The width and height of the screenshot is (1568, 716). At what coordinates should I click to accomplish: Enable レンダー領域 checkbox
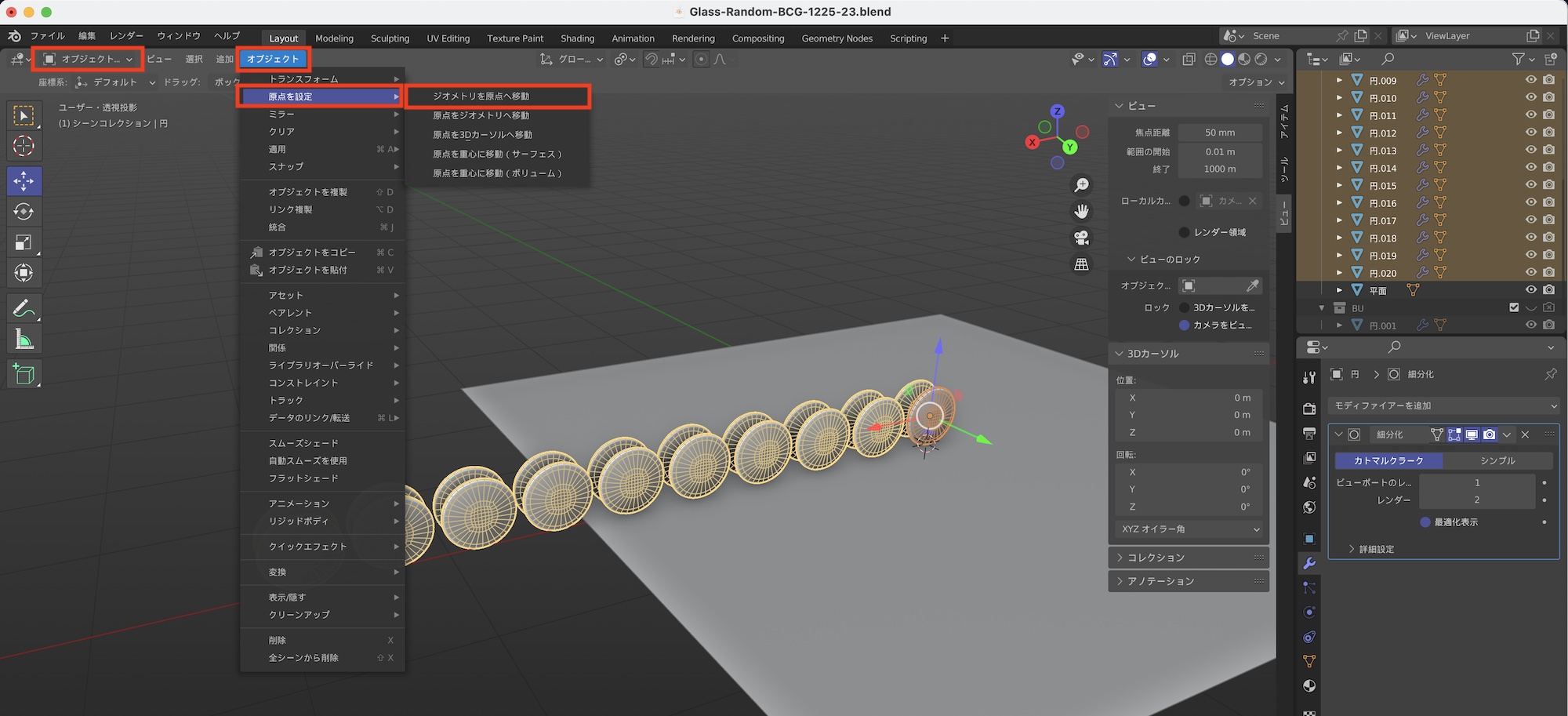(x=1184, y=232)
